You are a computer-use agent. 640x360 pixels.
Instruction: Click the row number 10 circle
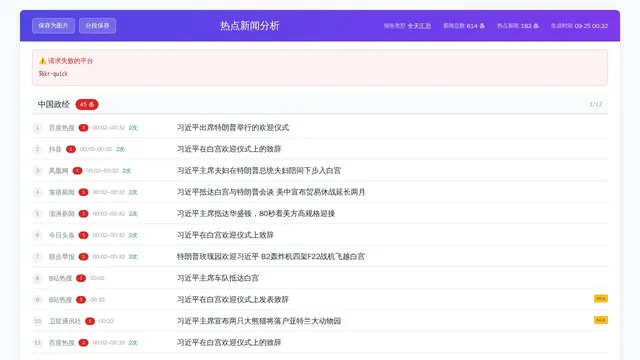pos(38,321)
